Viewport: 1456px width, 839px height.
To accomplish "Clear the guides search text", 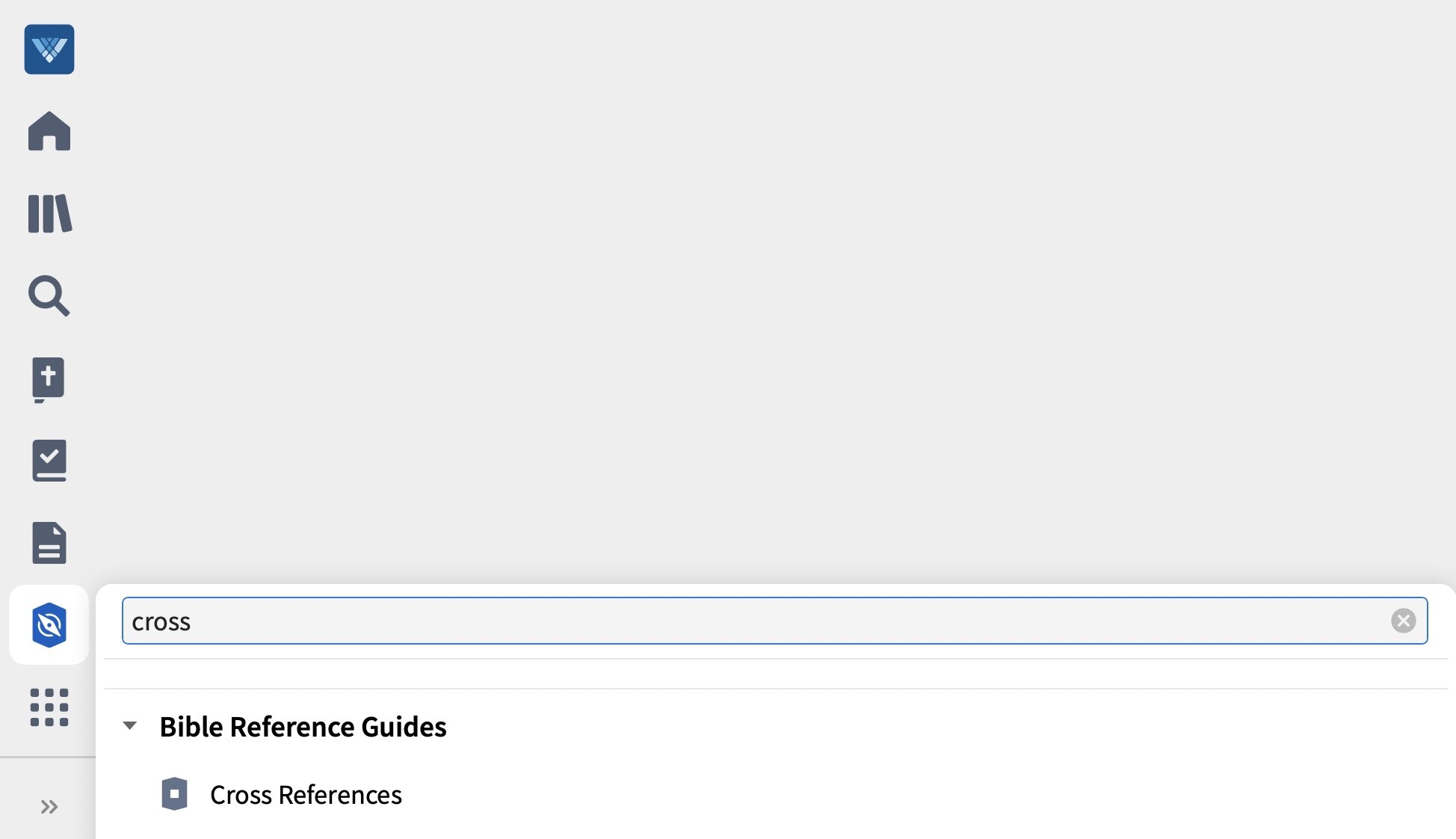I will click(1403, 621).
